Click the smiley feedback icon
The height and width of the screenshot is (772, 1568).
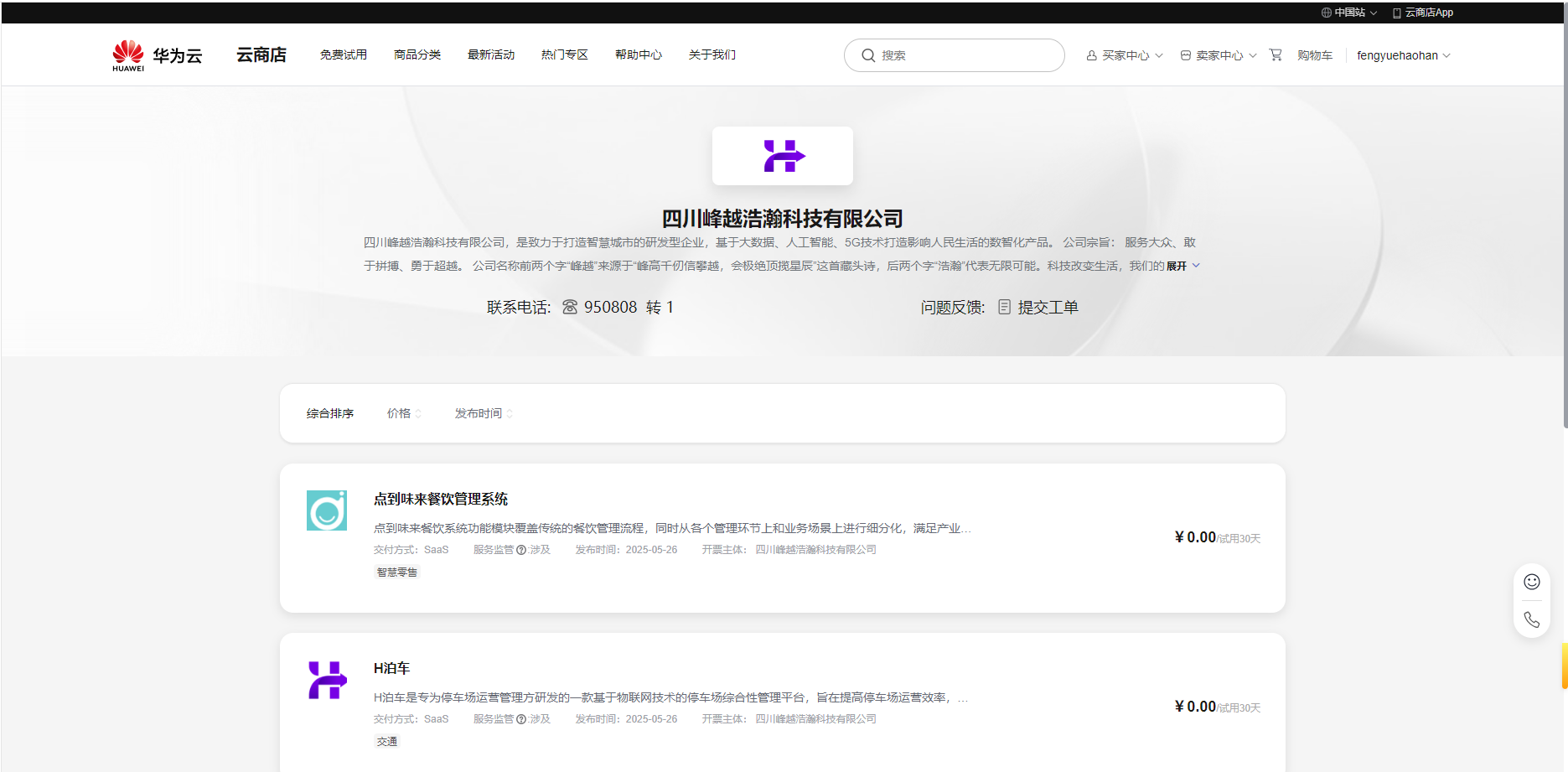pos(1532,582)
